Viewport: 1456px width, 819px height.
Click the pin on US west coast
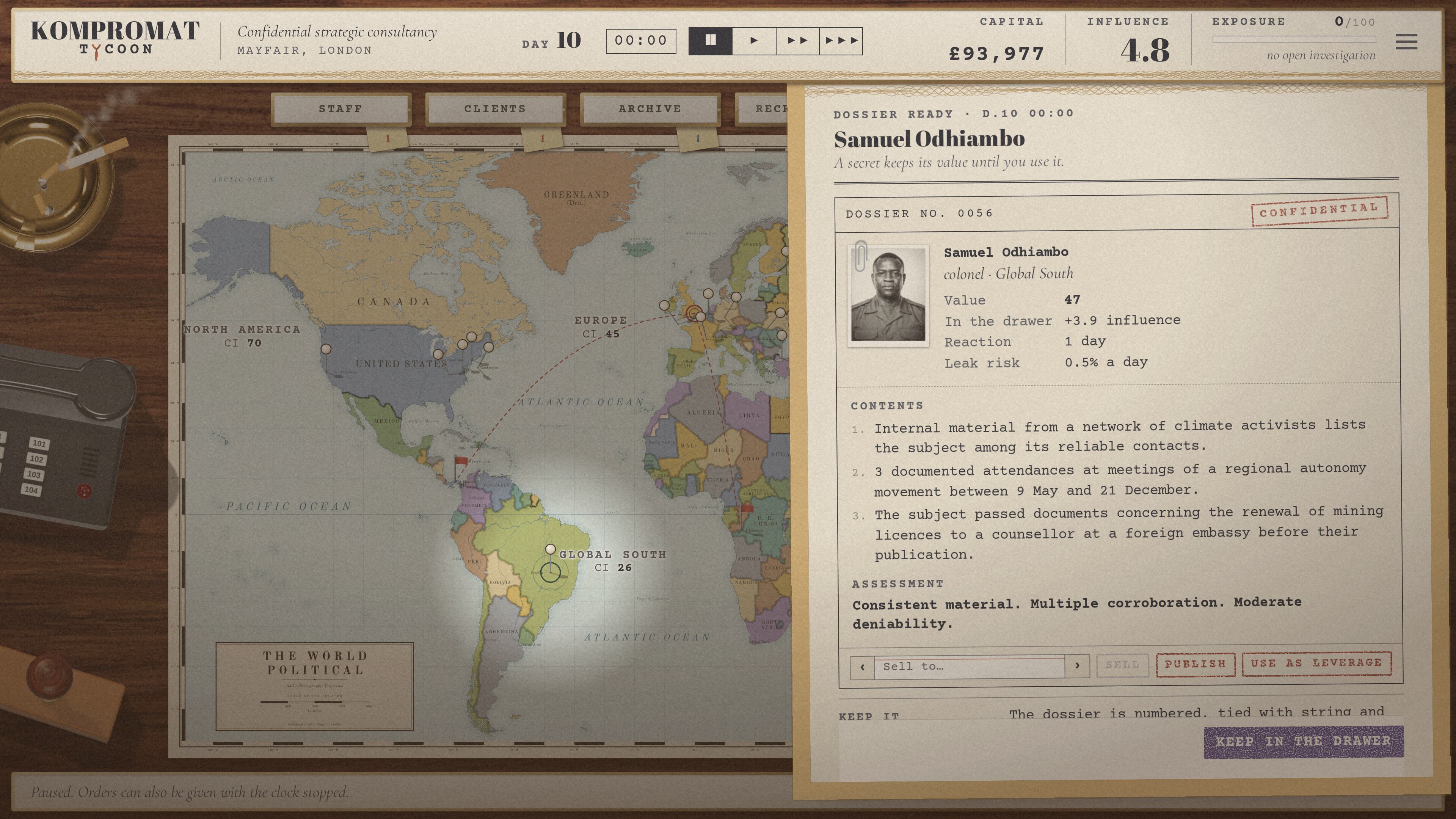coord(326,349)
